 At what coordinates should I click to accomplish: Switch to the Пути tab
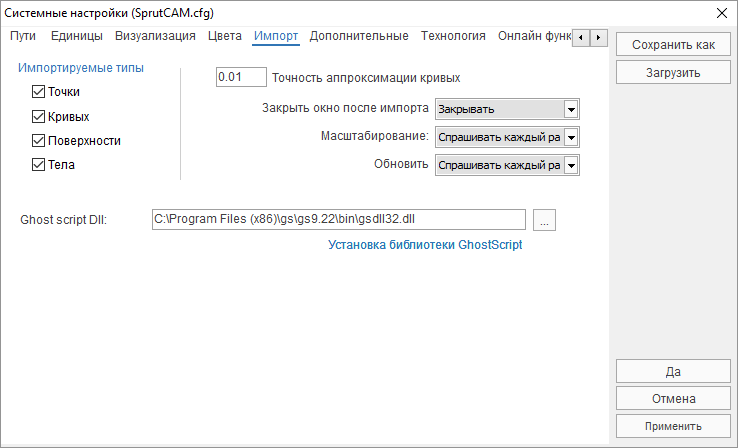(x=23, y=36)
